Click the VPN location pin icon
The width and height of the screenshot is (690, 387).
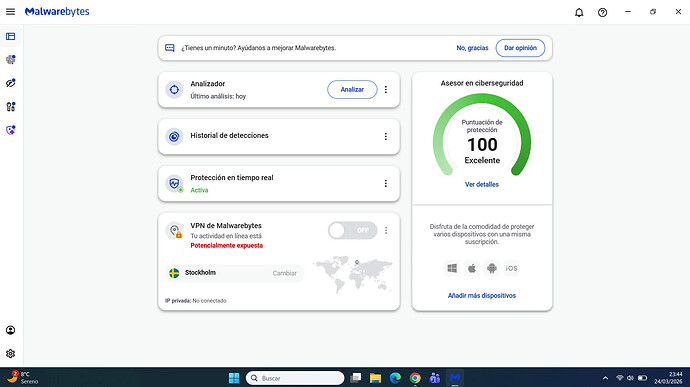pyautogui.click(x=175, y=231)
